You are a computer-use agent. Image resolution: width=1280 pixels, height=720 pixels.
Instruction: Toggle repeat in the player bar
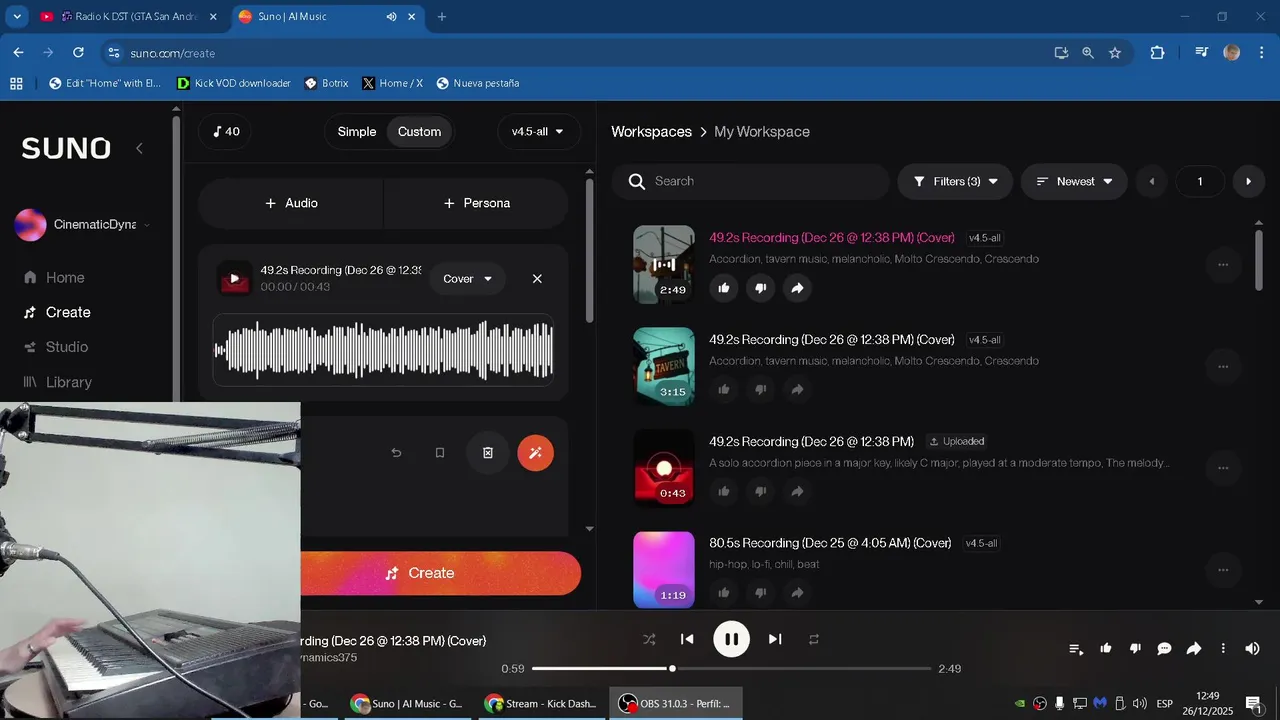[814, 639]
